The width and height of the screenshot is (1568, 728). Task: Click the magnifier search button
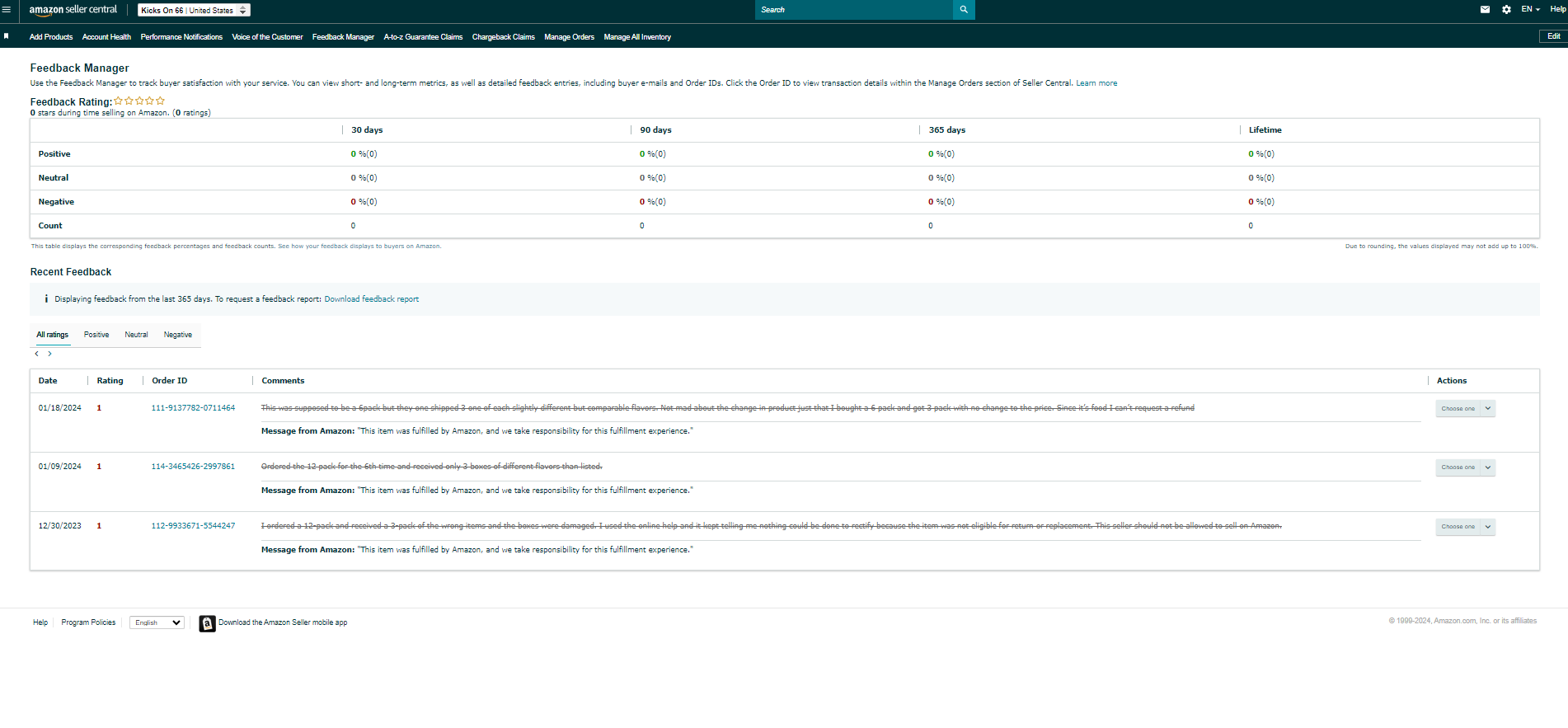(964, 10)
